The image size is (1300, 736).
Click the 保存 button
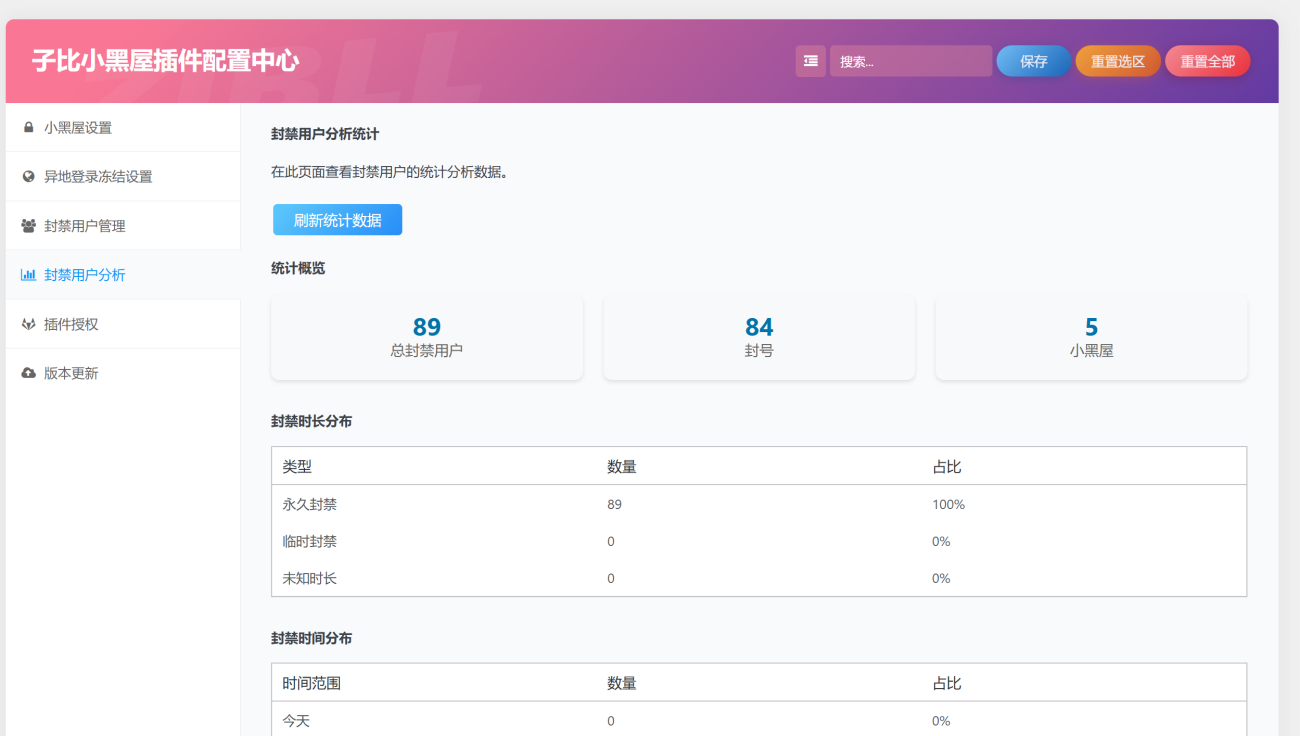(x=1033, y=61)
